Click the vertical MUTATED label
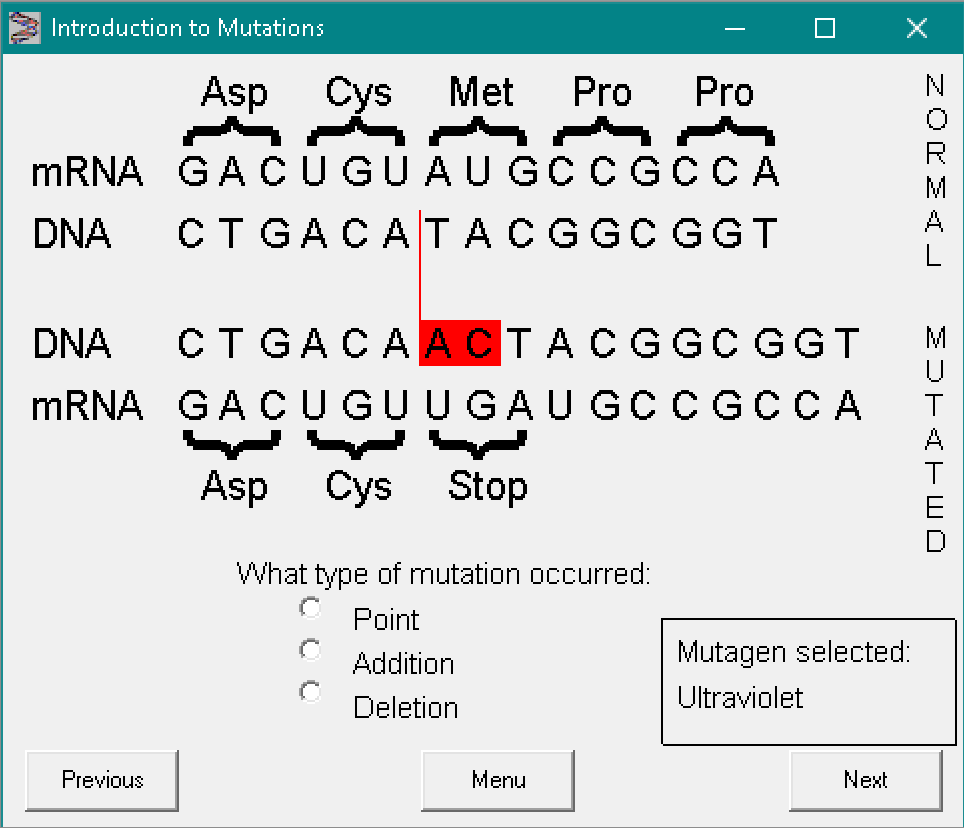This screenshot has height=828, width=964. click(934, 439)
